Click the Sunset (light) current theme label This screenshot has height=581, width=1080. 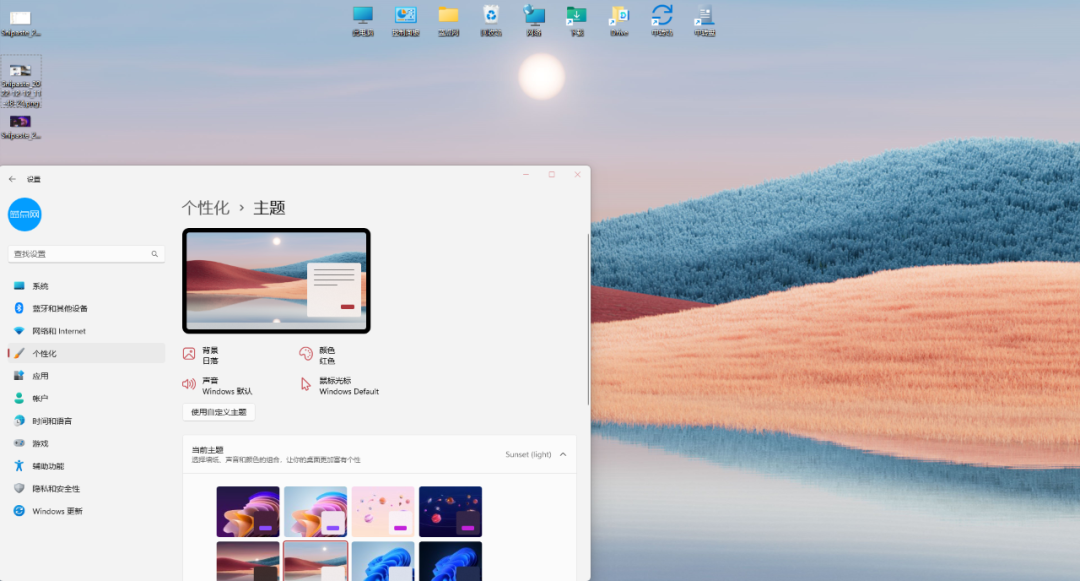click(528, 454)
